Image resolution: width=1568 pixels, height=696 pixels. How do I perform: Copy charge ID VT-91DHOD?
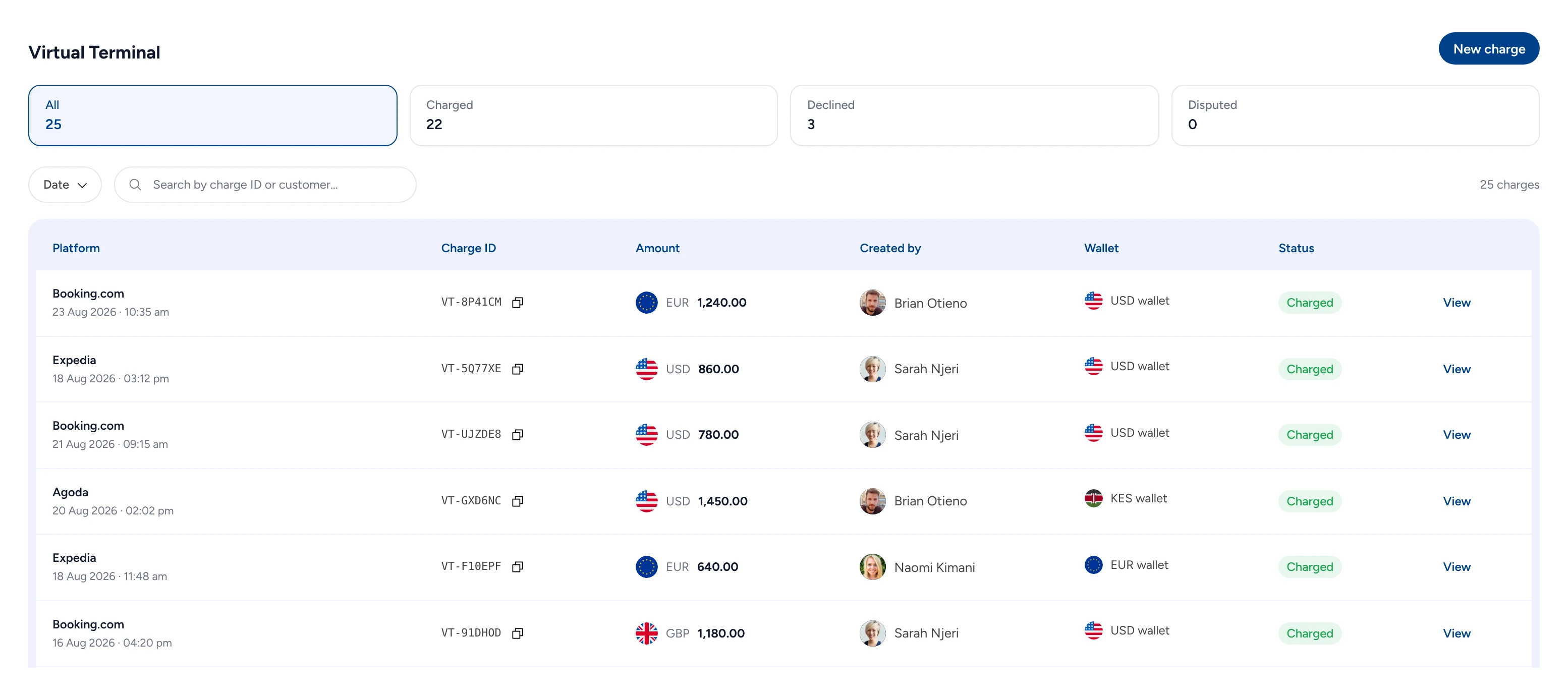pos(518,633)
